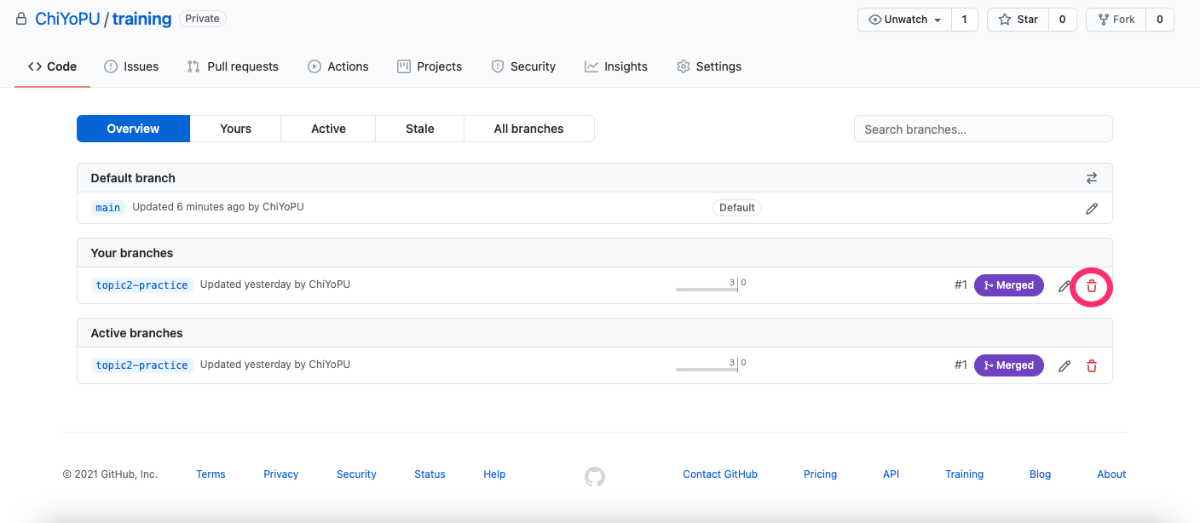The image size is (1200, 523).
Task: Open the training repository link
Action: coord(142,19)
